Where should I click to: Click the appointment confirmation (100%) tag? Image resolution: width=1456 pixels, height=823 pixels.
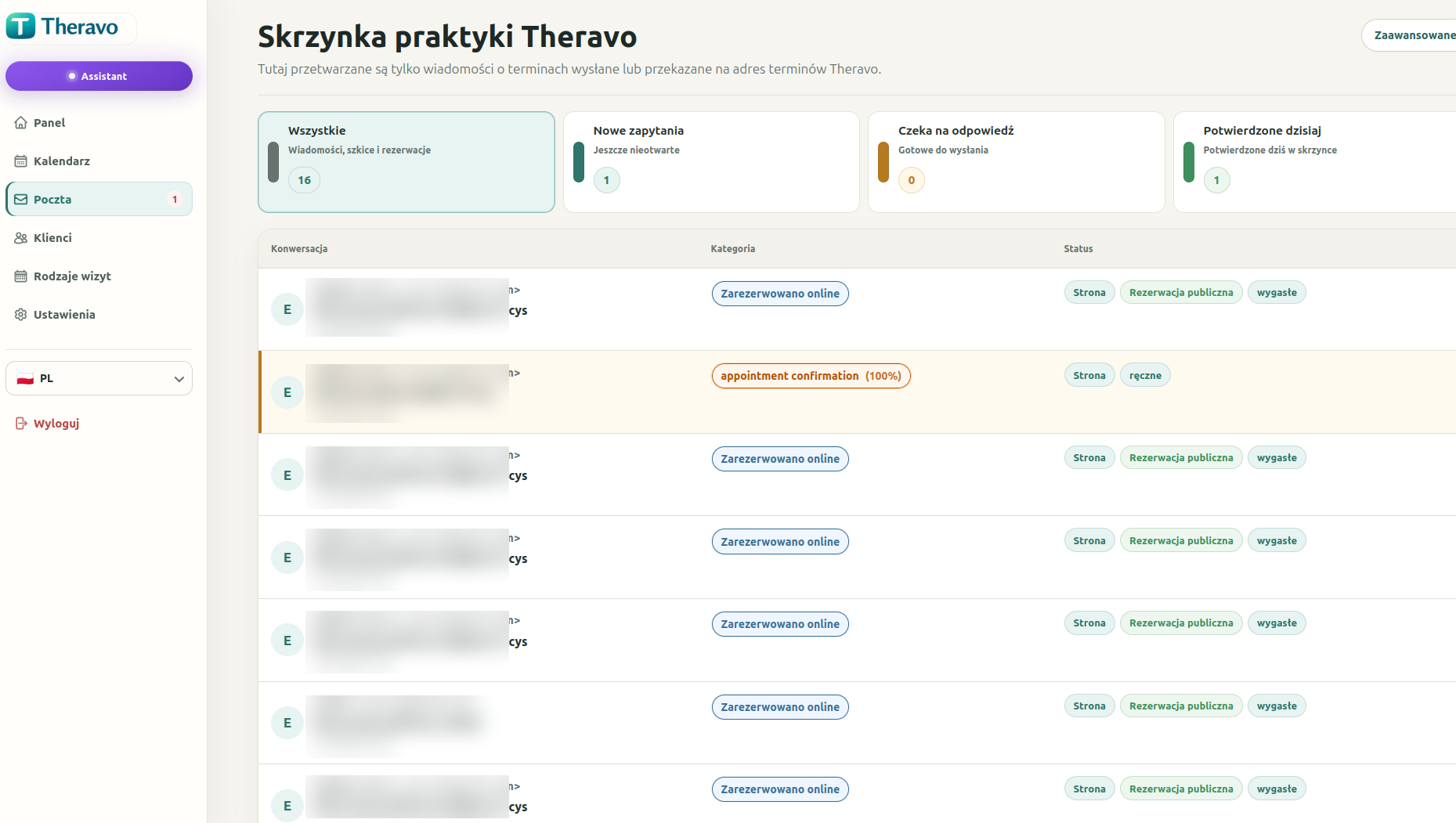(x=811, y=376)
